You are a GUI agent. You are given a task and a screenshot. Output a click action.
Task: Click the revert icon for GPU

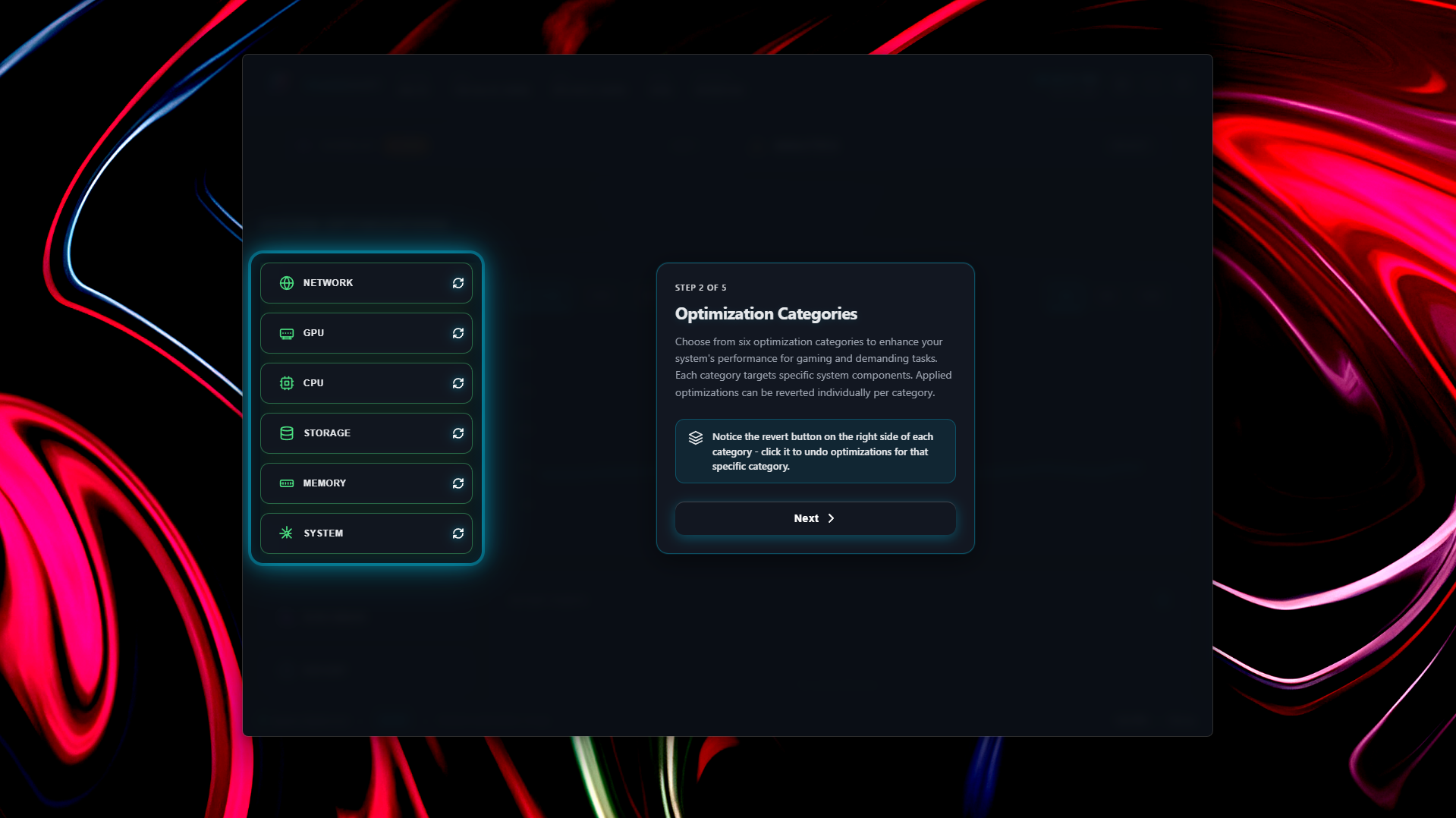tap(458, 332)
